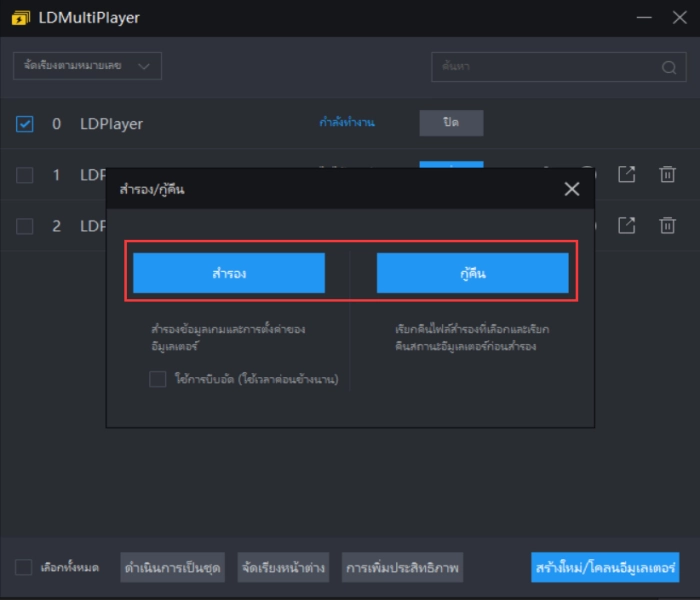The image size is (700, 600).
Task: Close the LDMultiPlayer window
Action: [679, 17]
